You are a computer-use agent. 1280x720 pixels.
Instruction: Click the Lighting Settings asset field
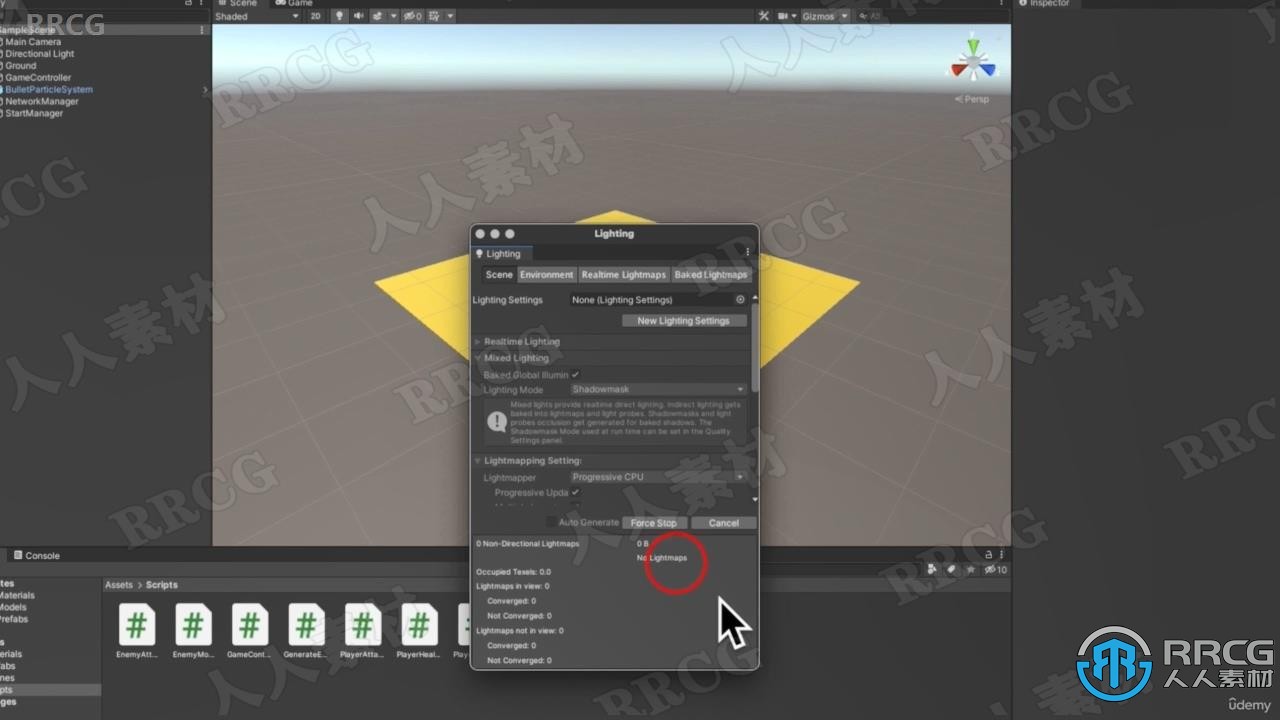point(659,300)
